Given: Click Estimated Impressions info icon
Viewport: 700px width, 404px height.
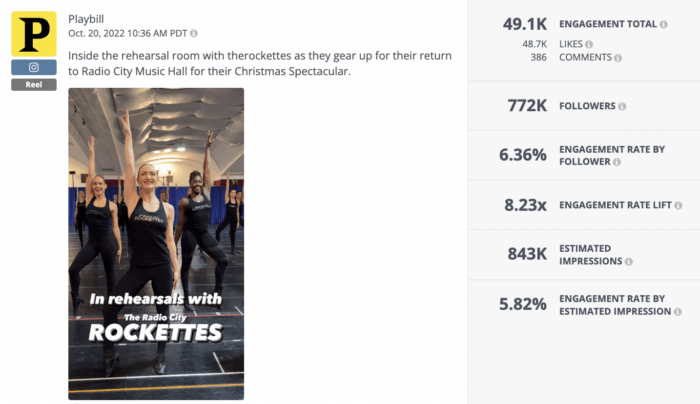Looking at the screenshot, I should (630, 262).
